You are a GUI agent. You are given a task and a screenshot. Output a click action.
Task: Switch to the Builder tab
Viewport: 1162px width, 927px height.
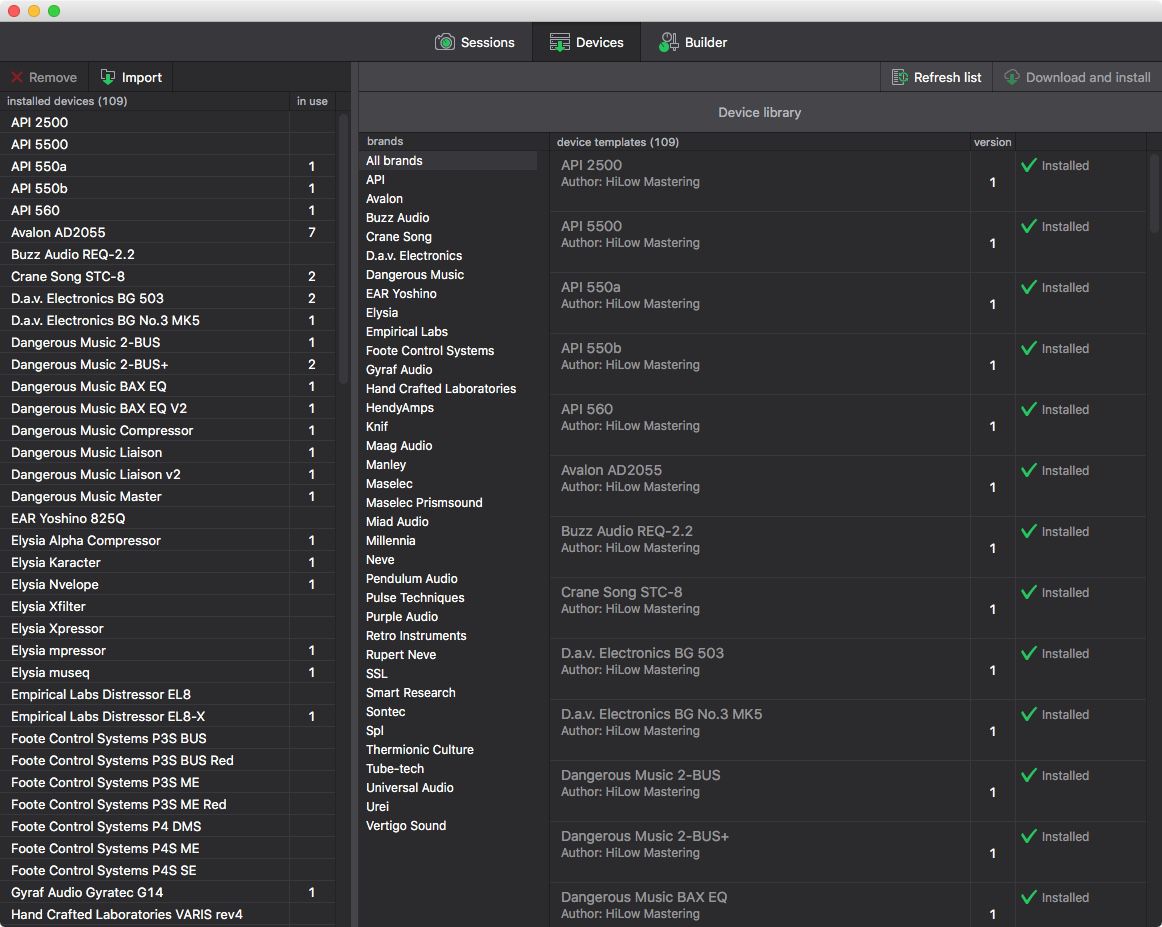(x=693, y=42)
